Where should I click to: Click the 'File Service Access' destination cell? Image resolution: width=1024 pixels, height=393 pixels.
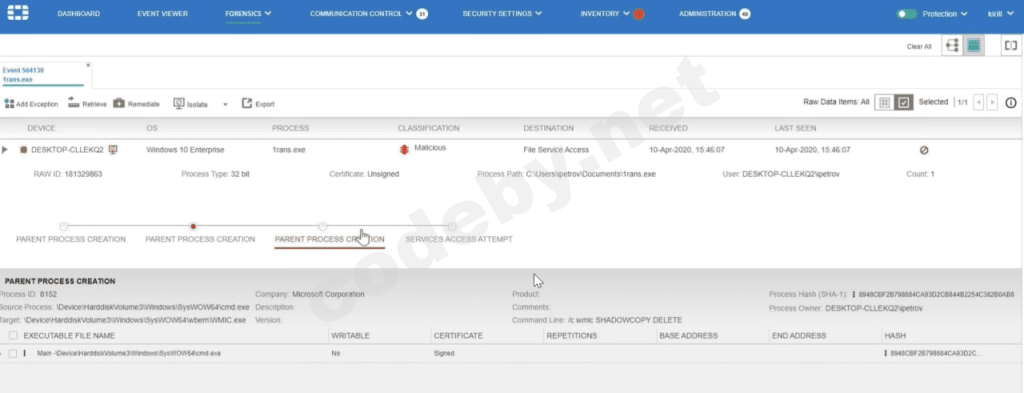click(x=556, y=149)
